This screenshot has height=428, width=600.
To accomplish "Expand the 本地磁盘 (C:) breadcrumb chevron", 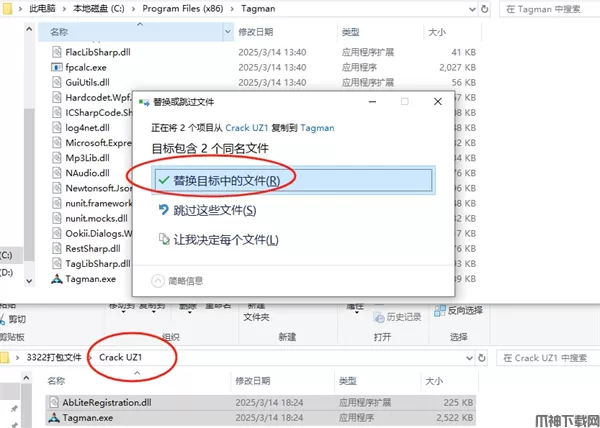I will pos(133,9).
